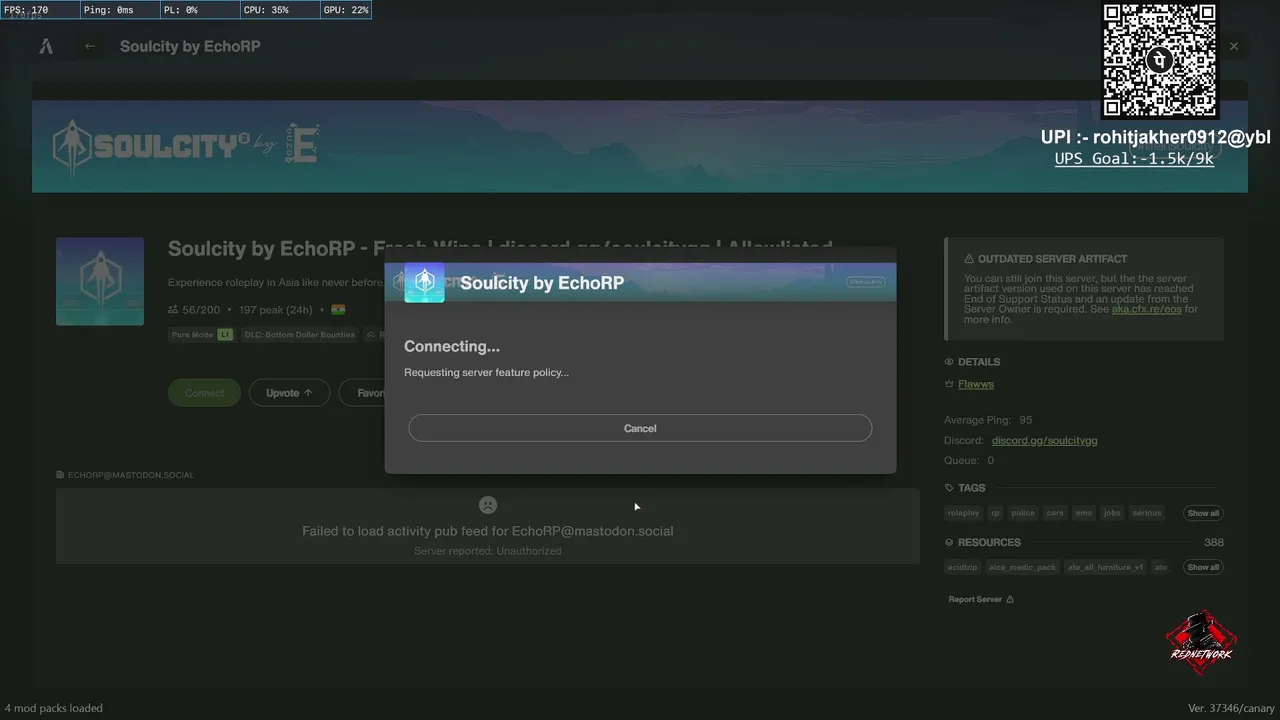Click the police tag

[1023, 513]
